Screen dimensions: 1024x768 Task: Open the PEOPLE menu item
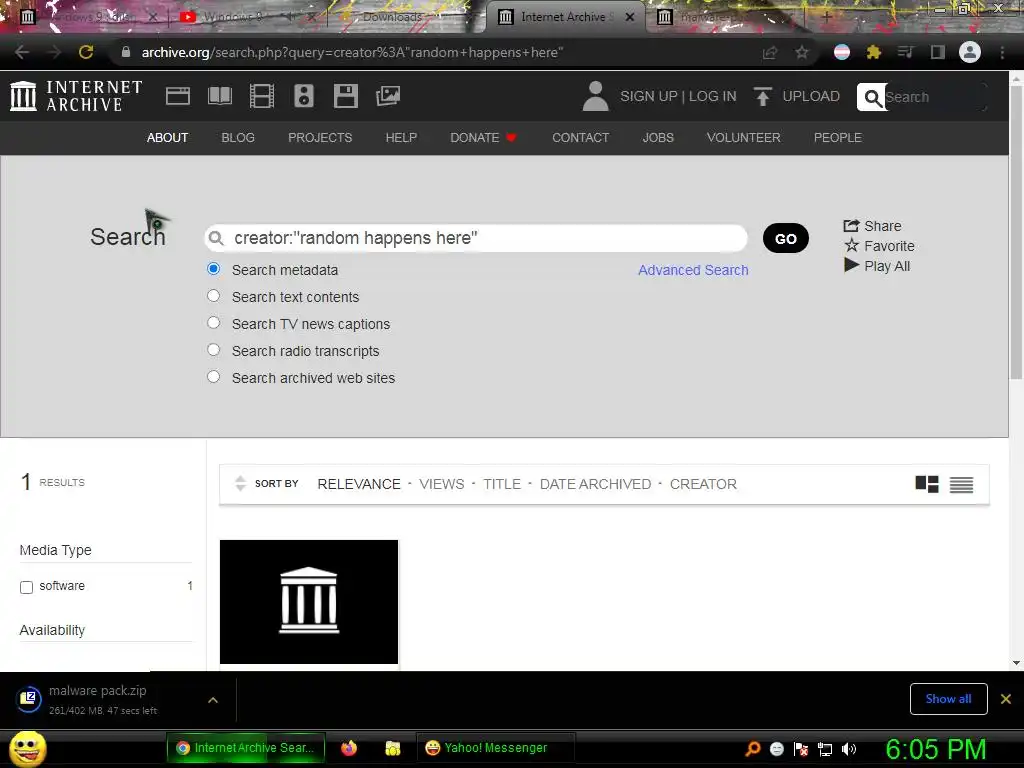(838, 138)
